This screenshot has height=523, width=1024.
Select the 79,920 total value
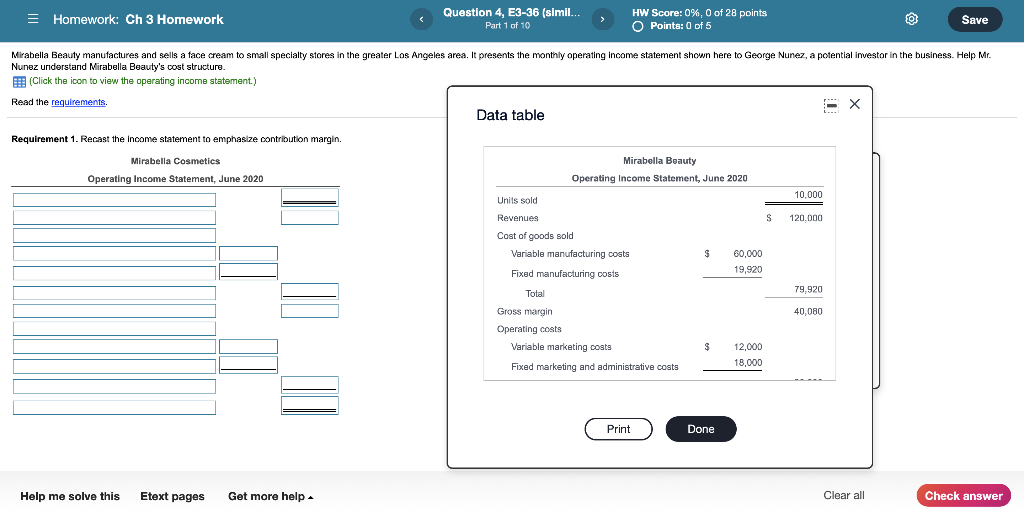(808, 289)
